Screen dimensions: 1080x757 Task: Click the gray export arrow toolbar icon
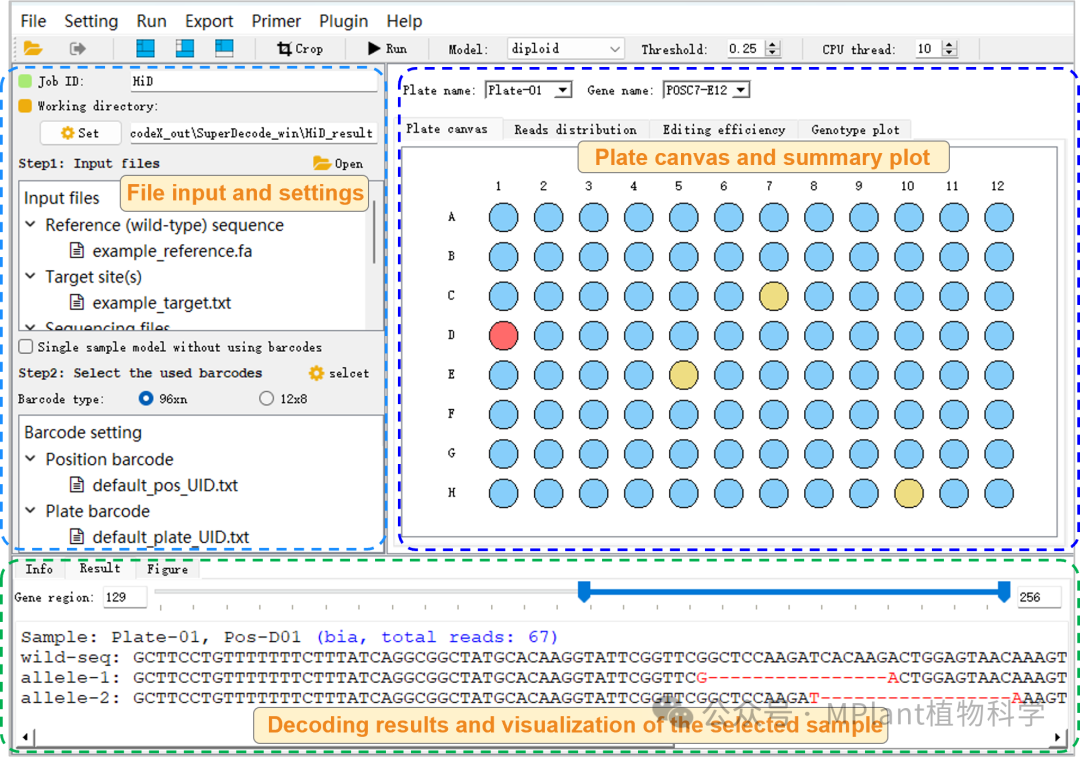(78, 48)
